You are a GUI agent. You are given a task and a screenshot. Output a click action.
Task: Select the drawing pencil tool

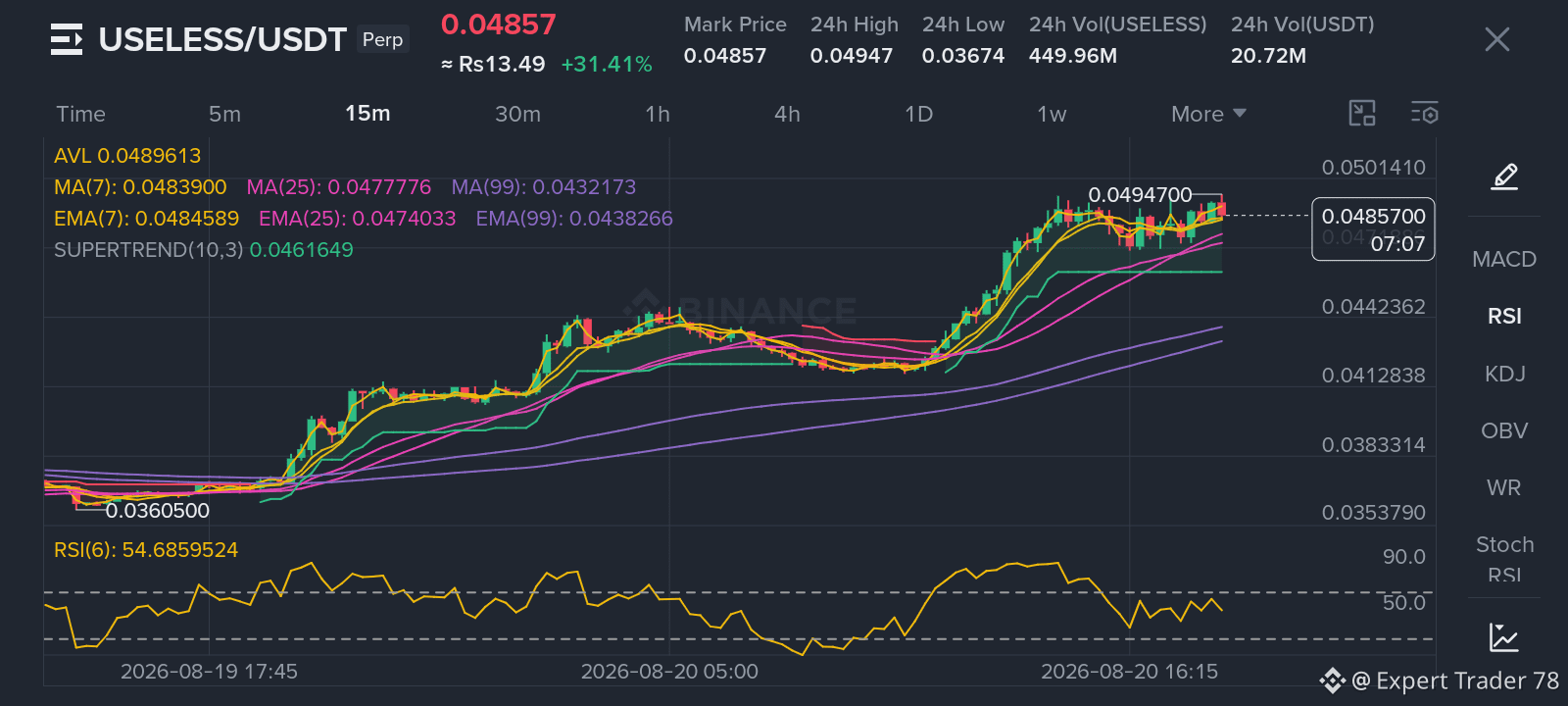[1504, 176]
